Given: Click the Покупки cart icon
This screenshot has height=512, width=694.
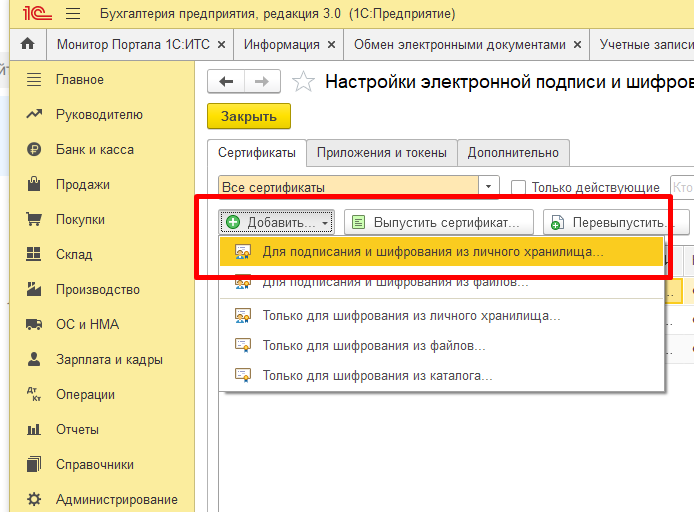Looking at the screenshot, I should (x=34, y=219).
